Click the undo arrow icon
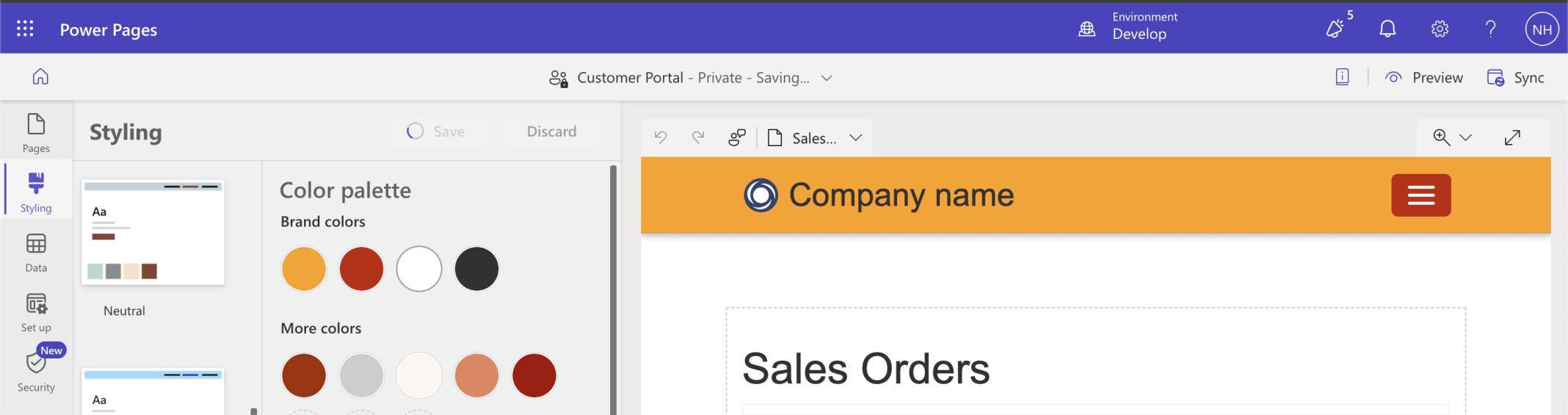Viewport: 1568px width, 415px height. click(661, 137)
